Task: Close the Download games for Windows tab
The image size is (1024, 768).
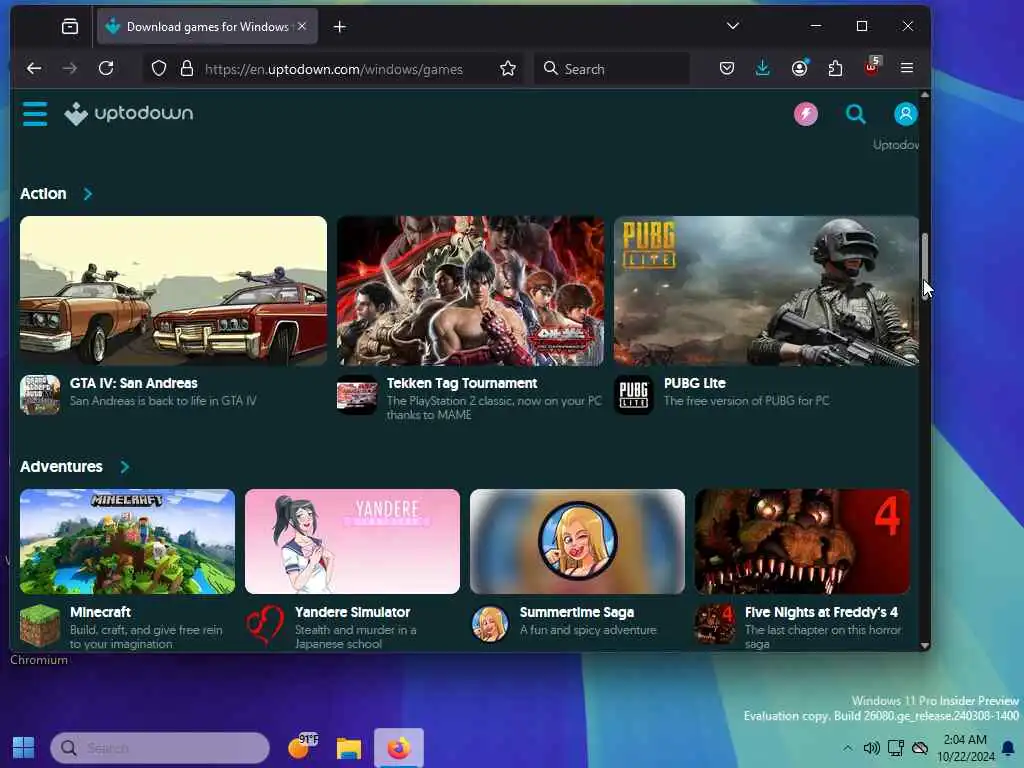Action: [x=302, y=27]
